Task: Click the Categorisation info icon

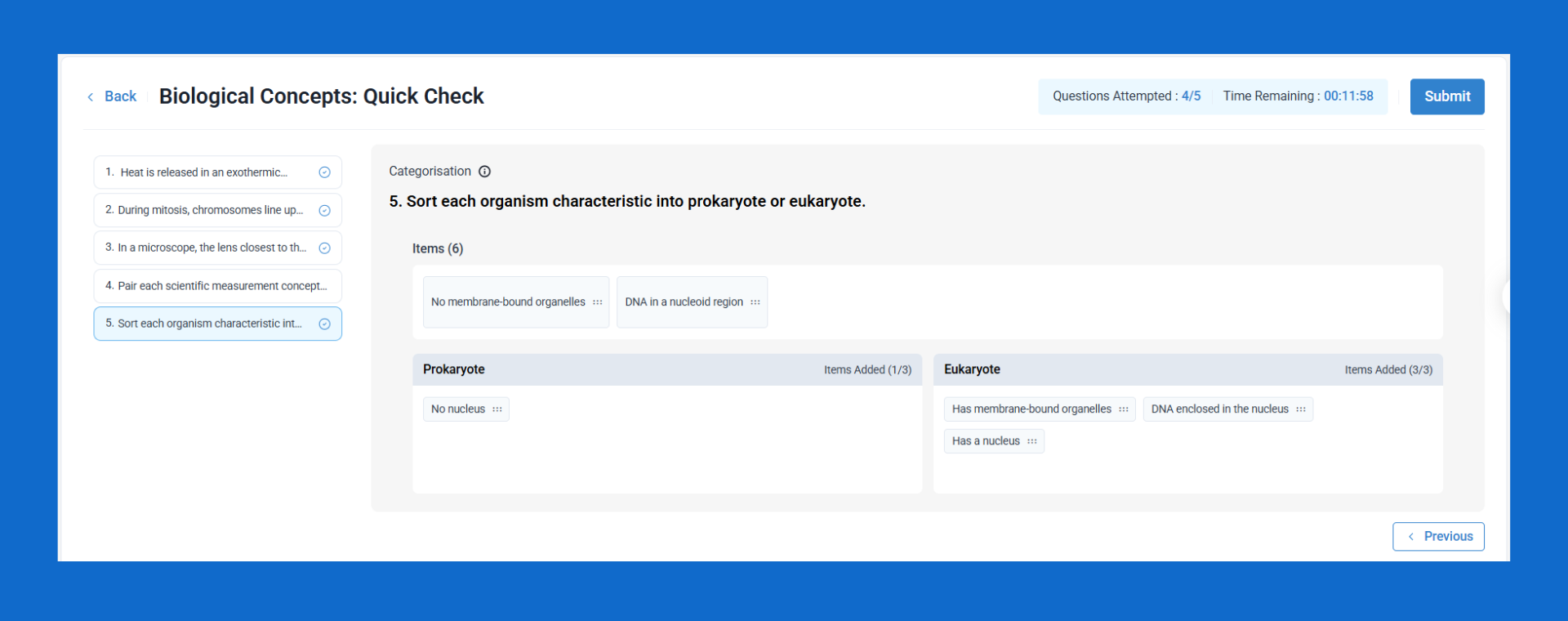Action: 484,172
